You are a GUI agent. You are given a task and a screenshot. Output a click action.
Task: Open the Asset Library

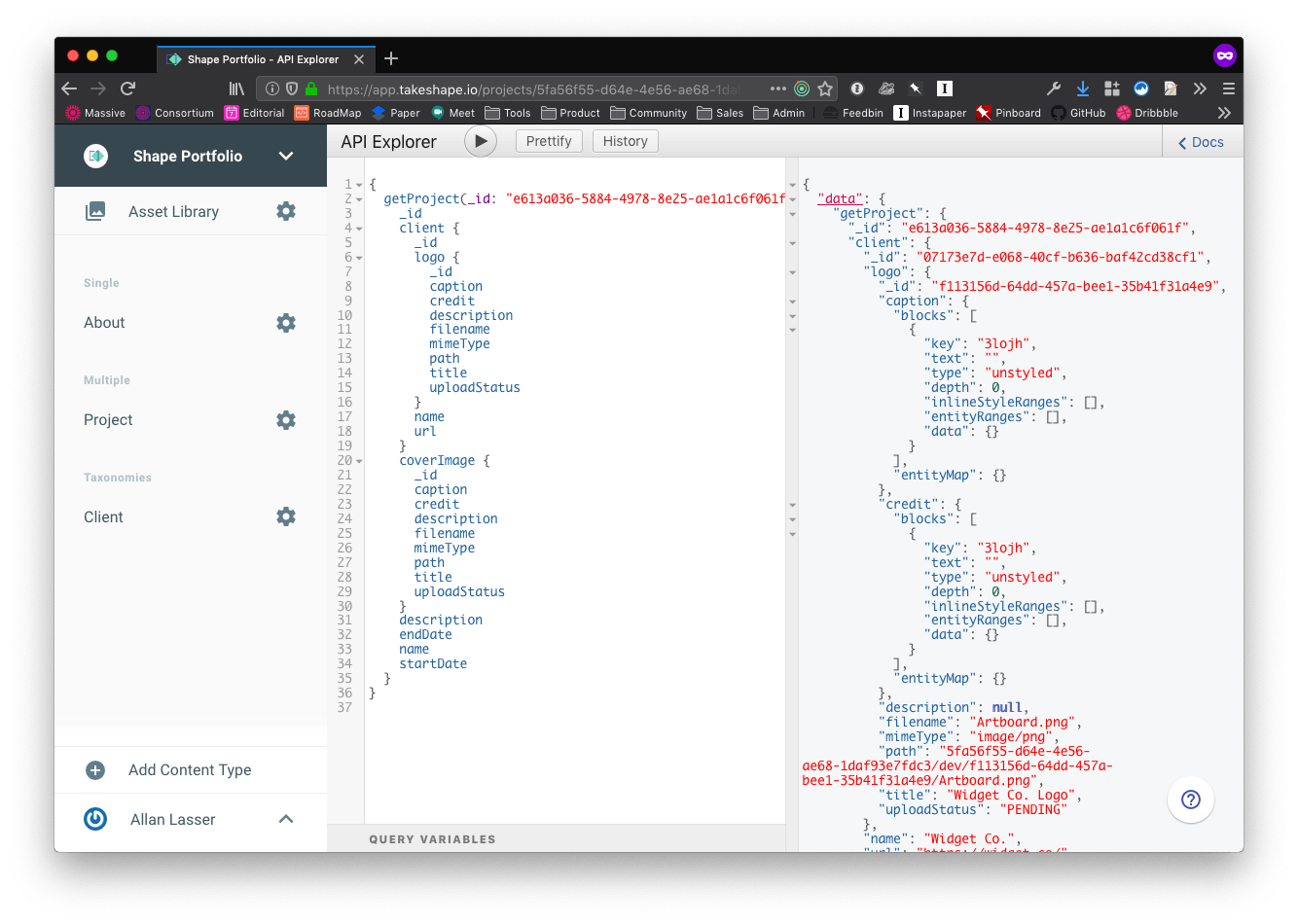173,211
